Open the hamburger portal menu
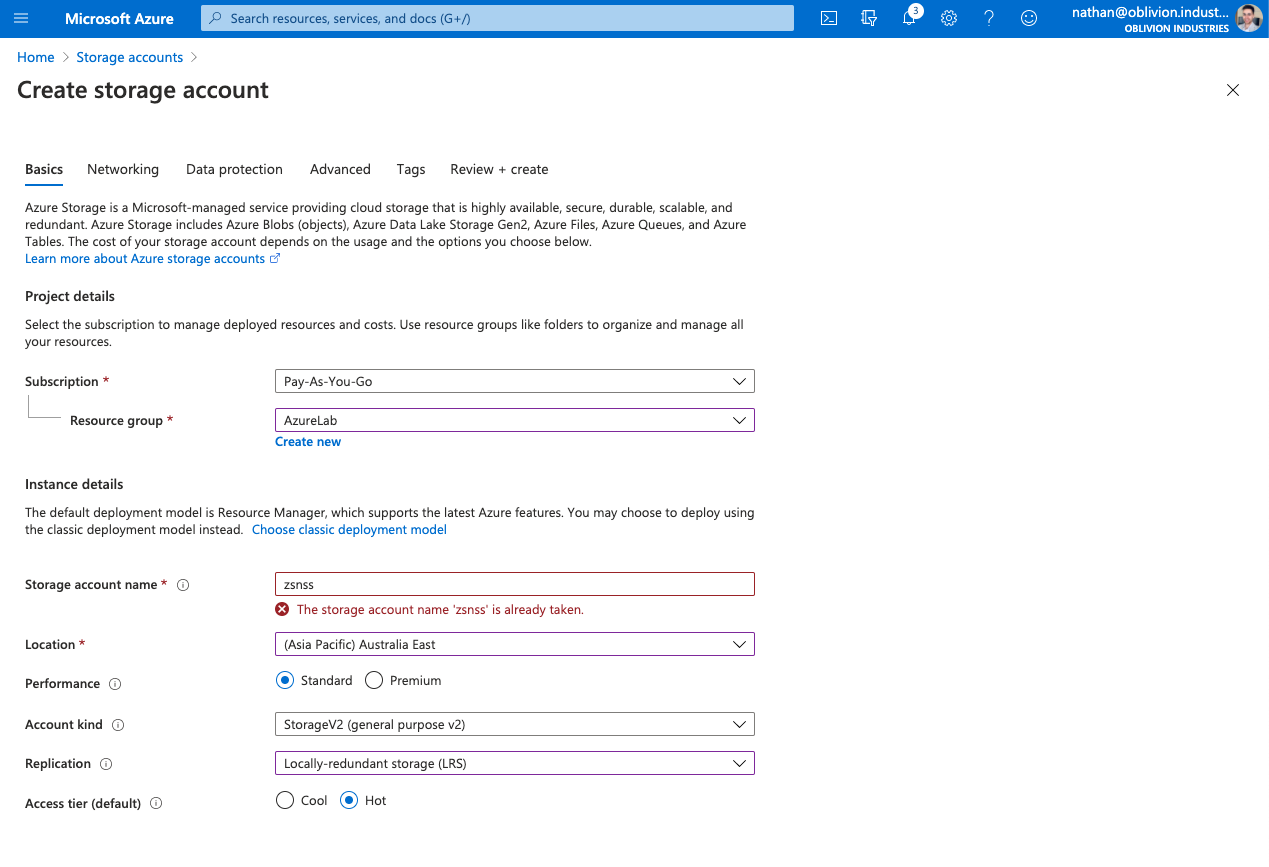Screen dimensions: 1269x867 coord(22,18)
